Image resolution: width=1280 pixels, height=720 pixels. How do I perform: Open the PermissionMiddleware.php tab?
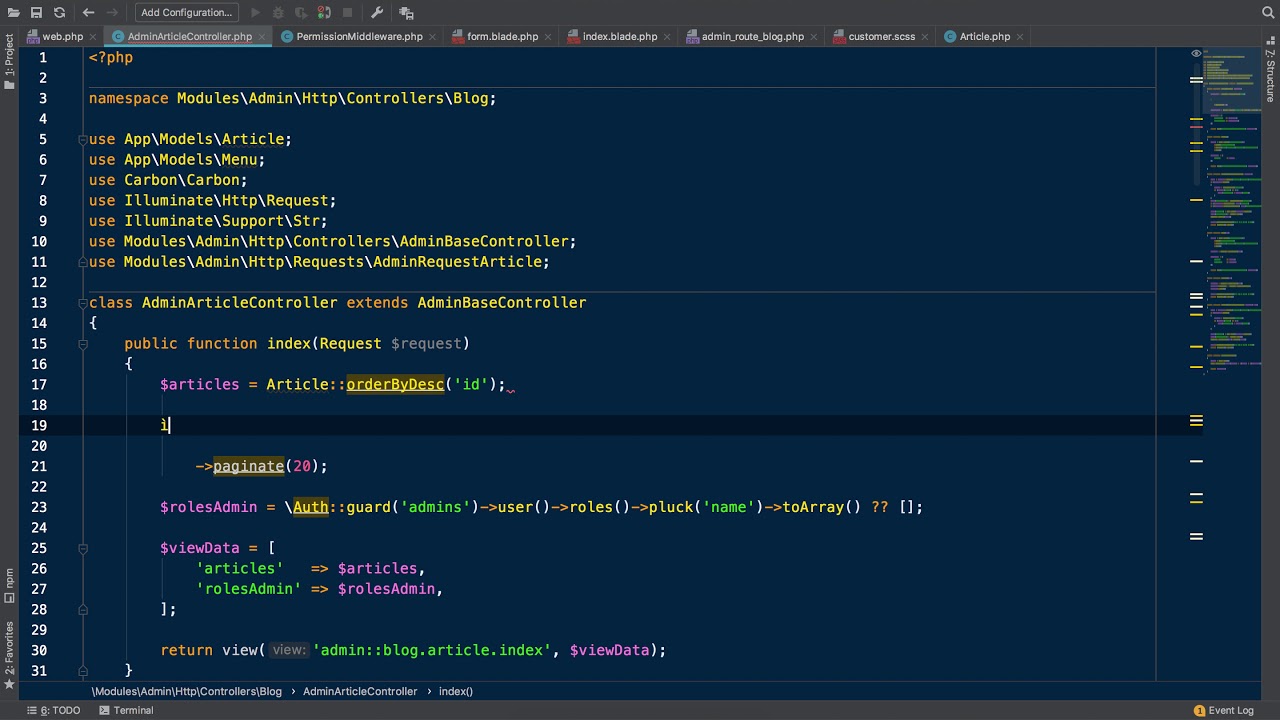pos(359,36)
